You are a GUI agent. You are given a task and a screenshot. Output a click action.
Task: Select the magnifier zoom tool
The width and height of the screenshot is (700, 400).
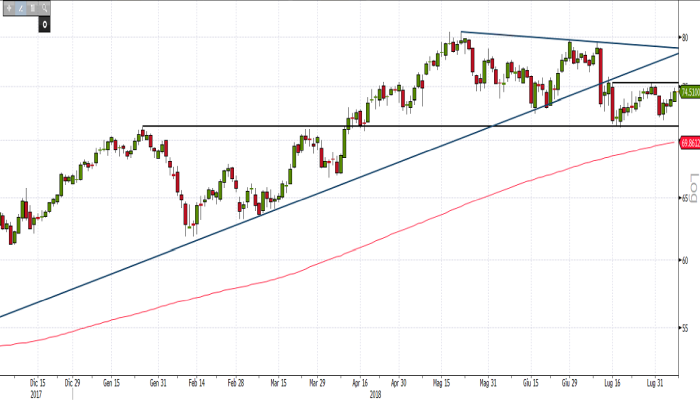point(46,6)
